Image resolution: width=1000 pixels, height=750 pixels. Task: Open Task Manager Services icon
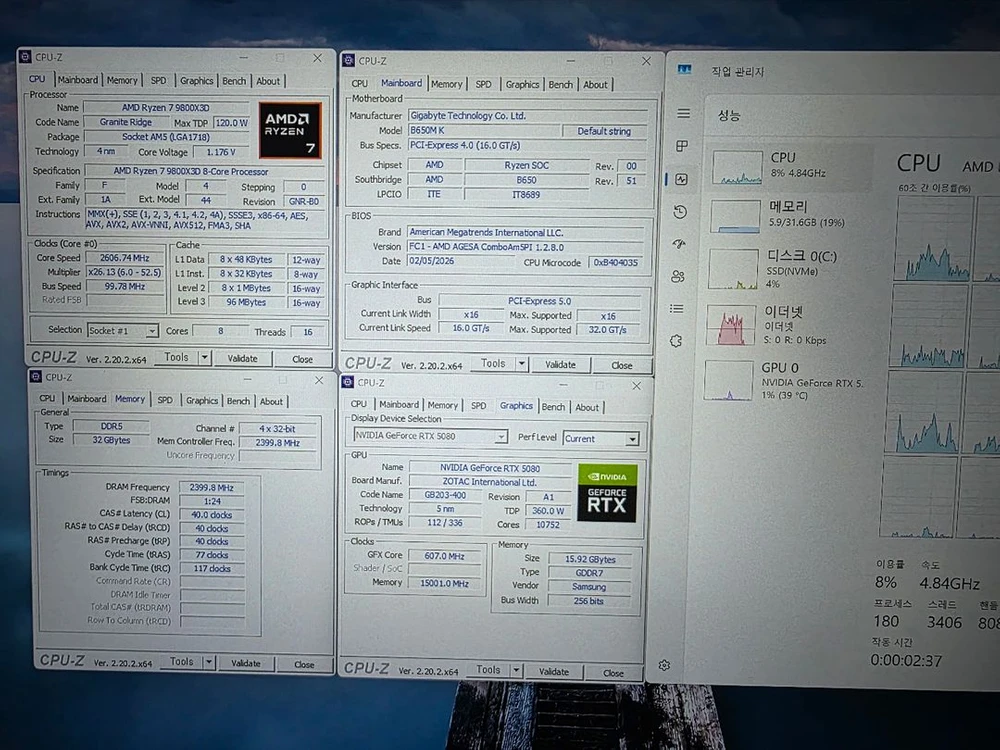pos(676,341)
